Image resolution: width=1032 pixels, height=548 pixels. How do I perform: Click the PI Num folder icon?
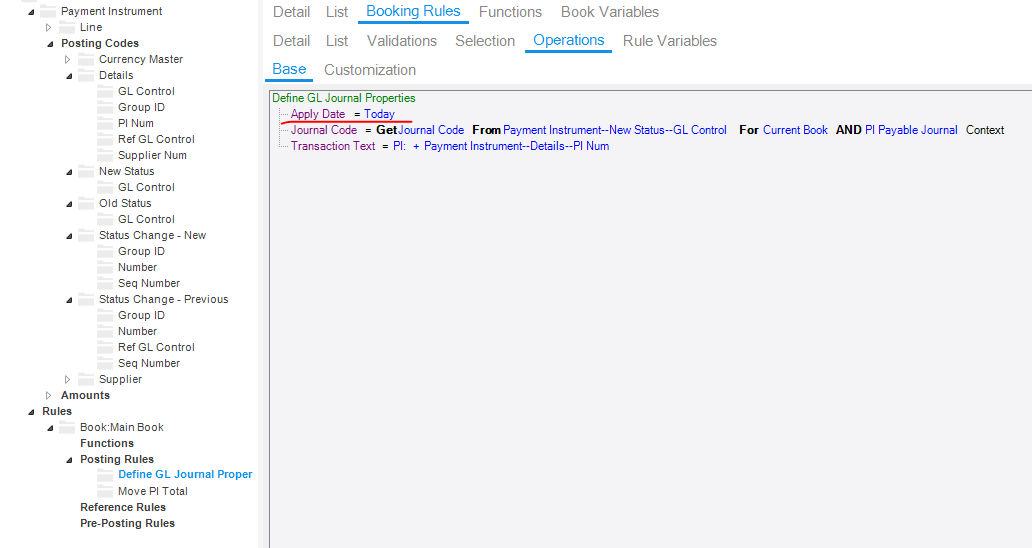click(105, 123)
